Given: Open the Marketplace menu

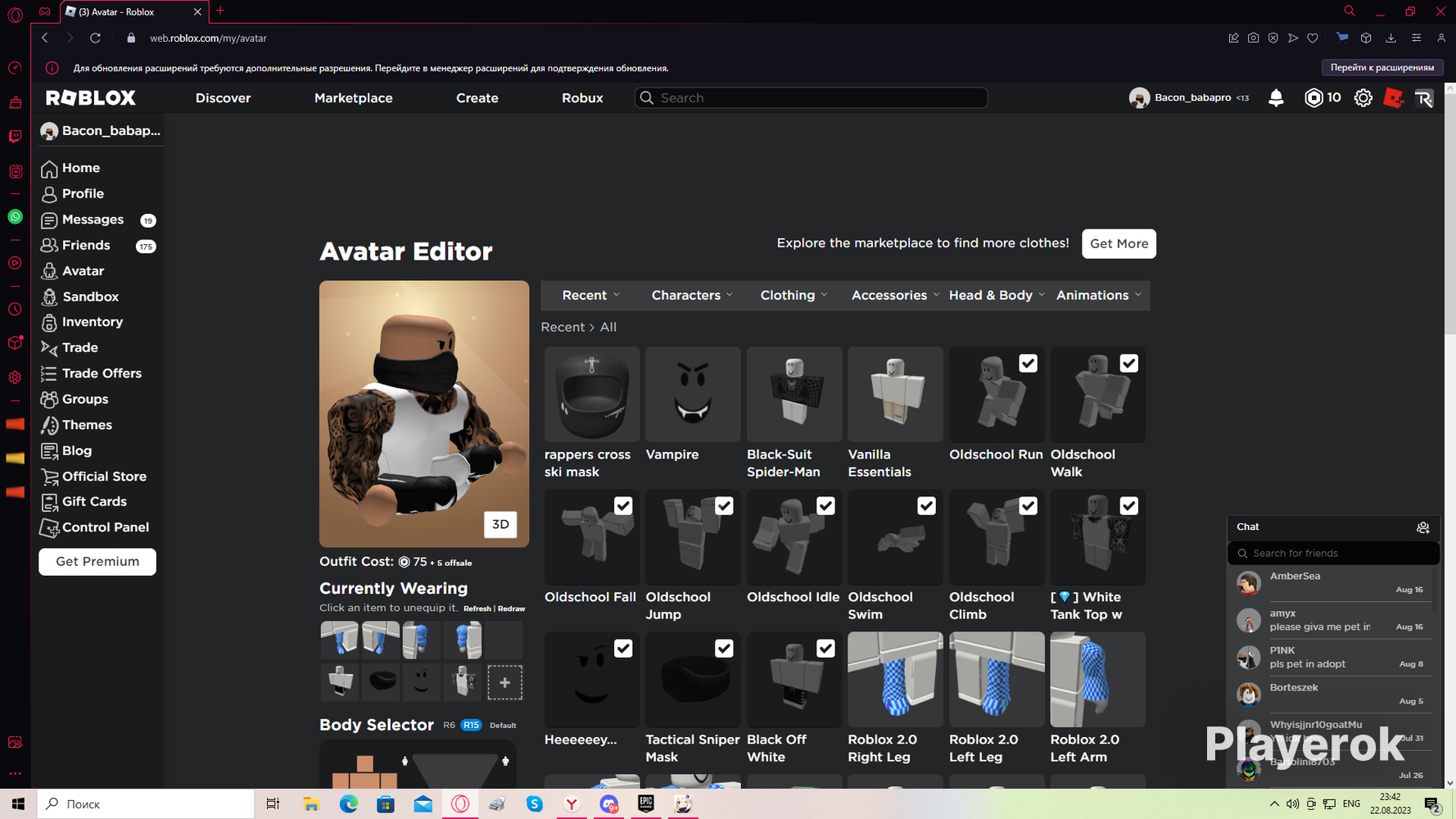Looking at the screenshot, I should pos(353,97).
